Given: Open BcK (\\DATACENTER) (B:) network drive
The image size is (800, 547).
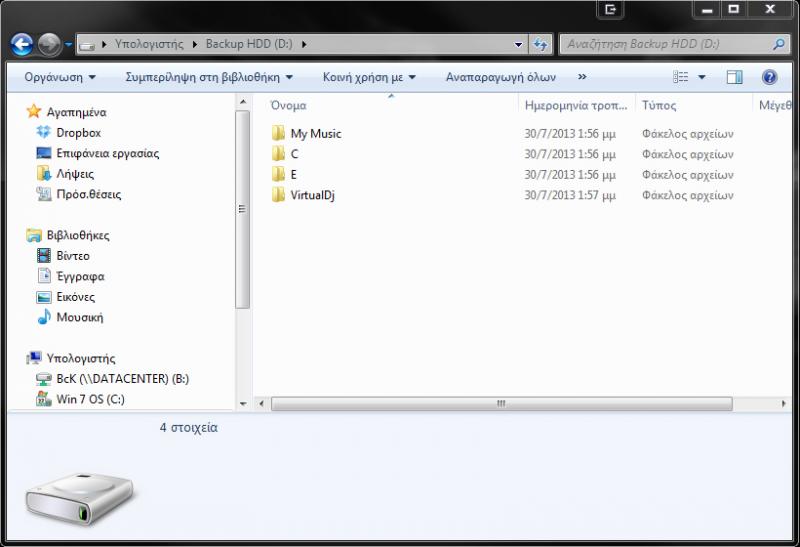Looking at the screenshot, I should click(122, 379).
